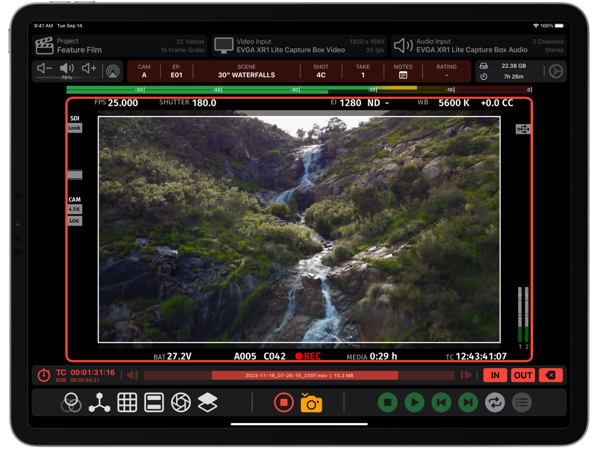The width and height of the screenshot is (600, 450).
Task: Open the color scopes overlay icon
Action: click(72, 402)
